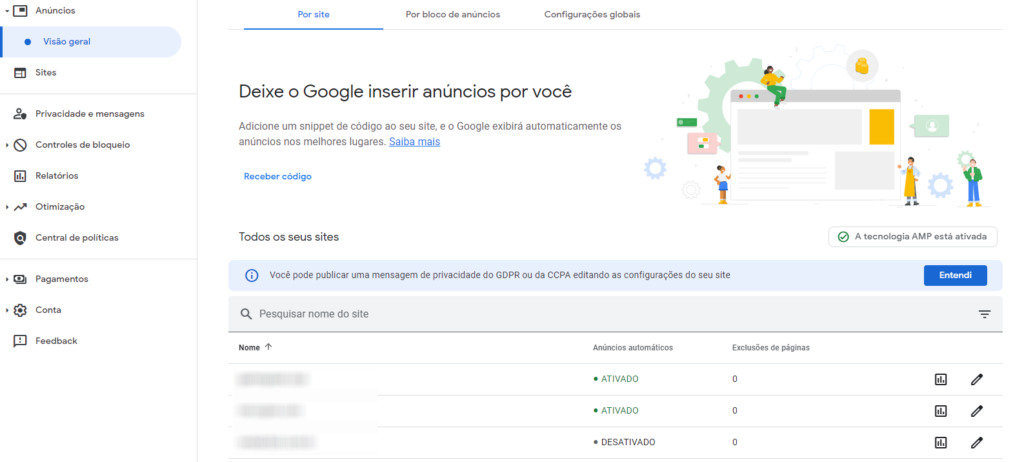Open report icon for second ATIVADO site
1024x462 pixels.
coord(940,411)
